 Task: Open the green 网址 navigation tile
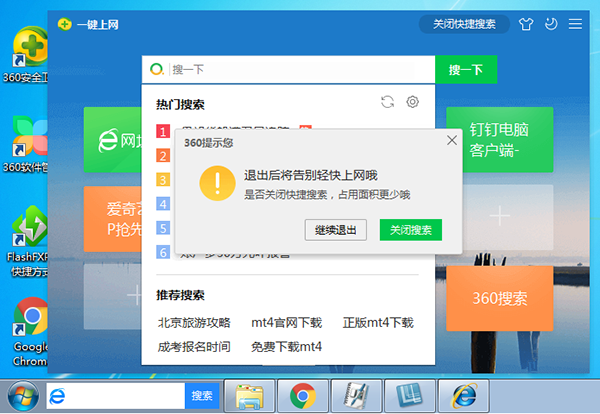click(113, 140)
